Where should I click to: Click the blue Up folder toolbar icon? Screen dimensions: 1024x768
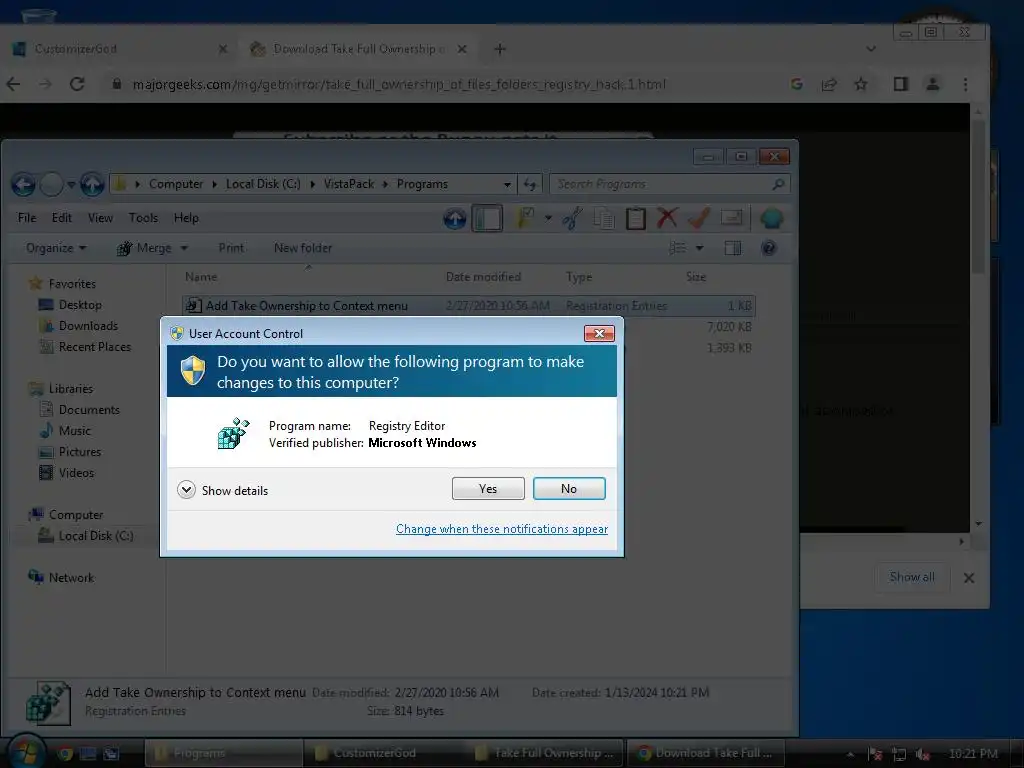click(455, 218)
